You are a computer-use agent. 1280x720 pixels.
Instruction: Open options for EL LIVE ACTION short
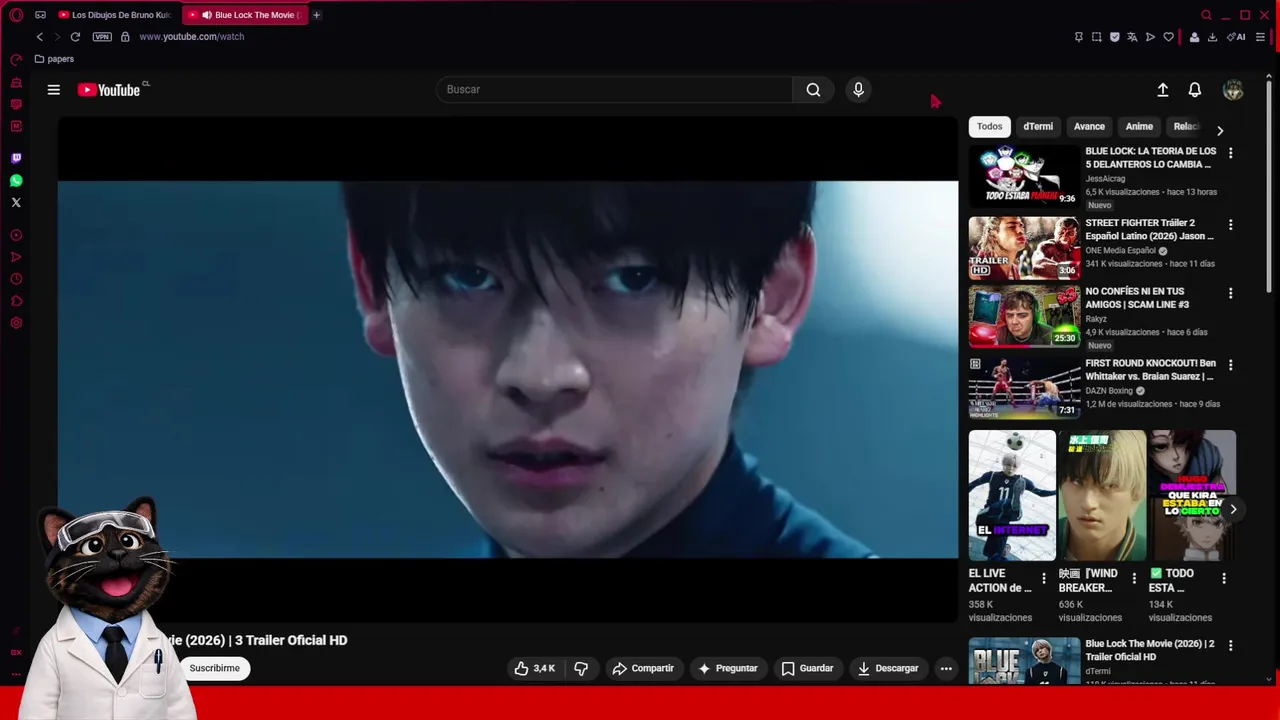(x=1044, y=578)
